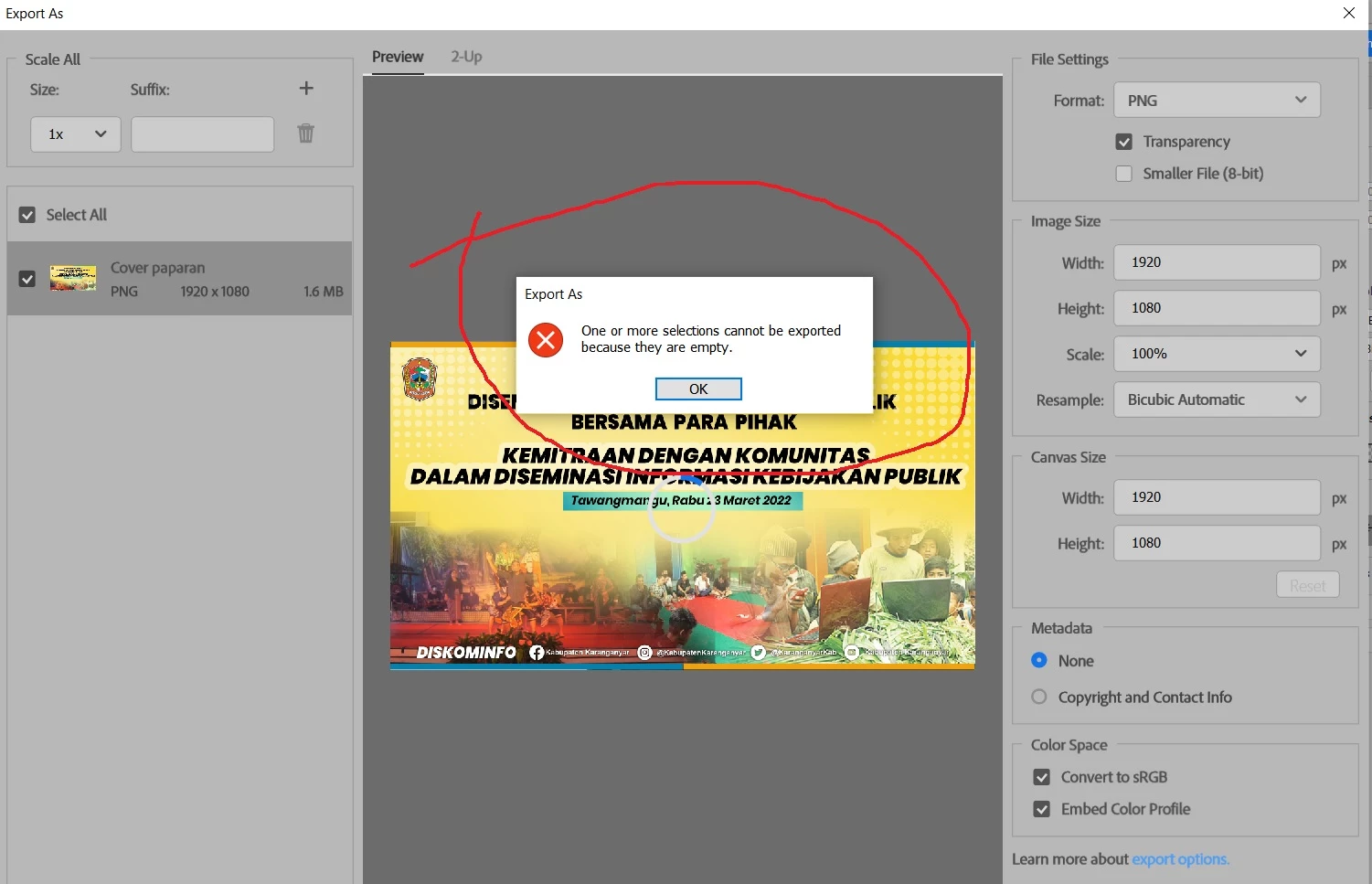Image resolution: width=1372 pixels, height=884 pixels.
Task: Open the Format PNG dropdown
Action: [1217, 101]
